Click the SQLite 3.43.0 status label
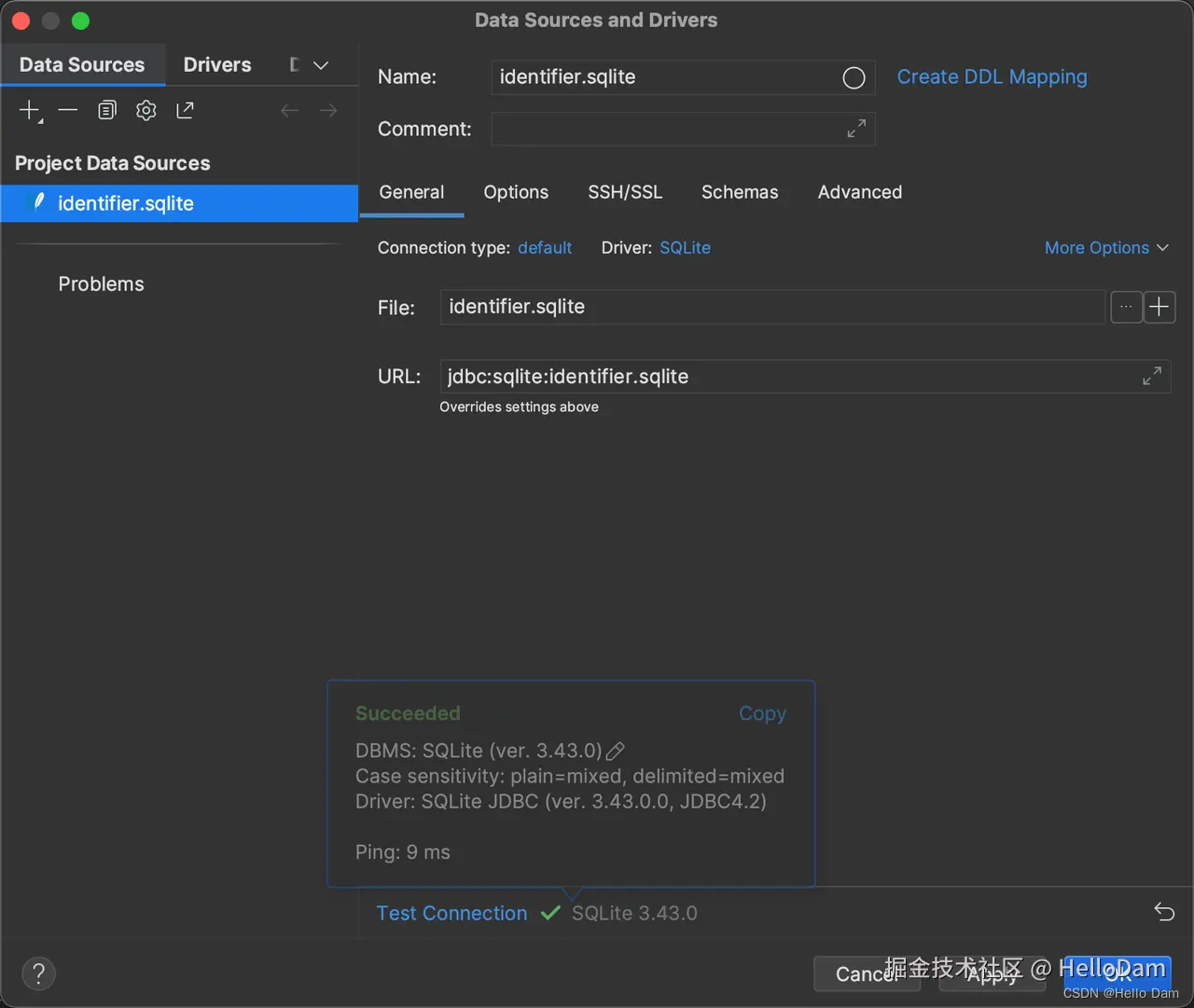Screen dimensions: 1194x1008 point(634,913)
